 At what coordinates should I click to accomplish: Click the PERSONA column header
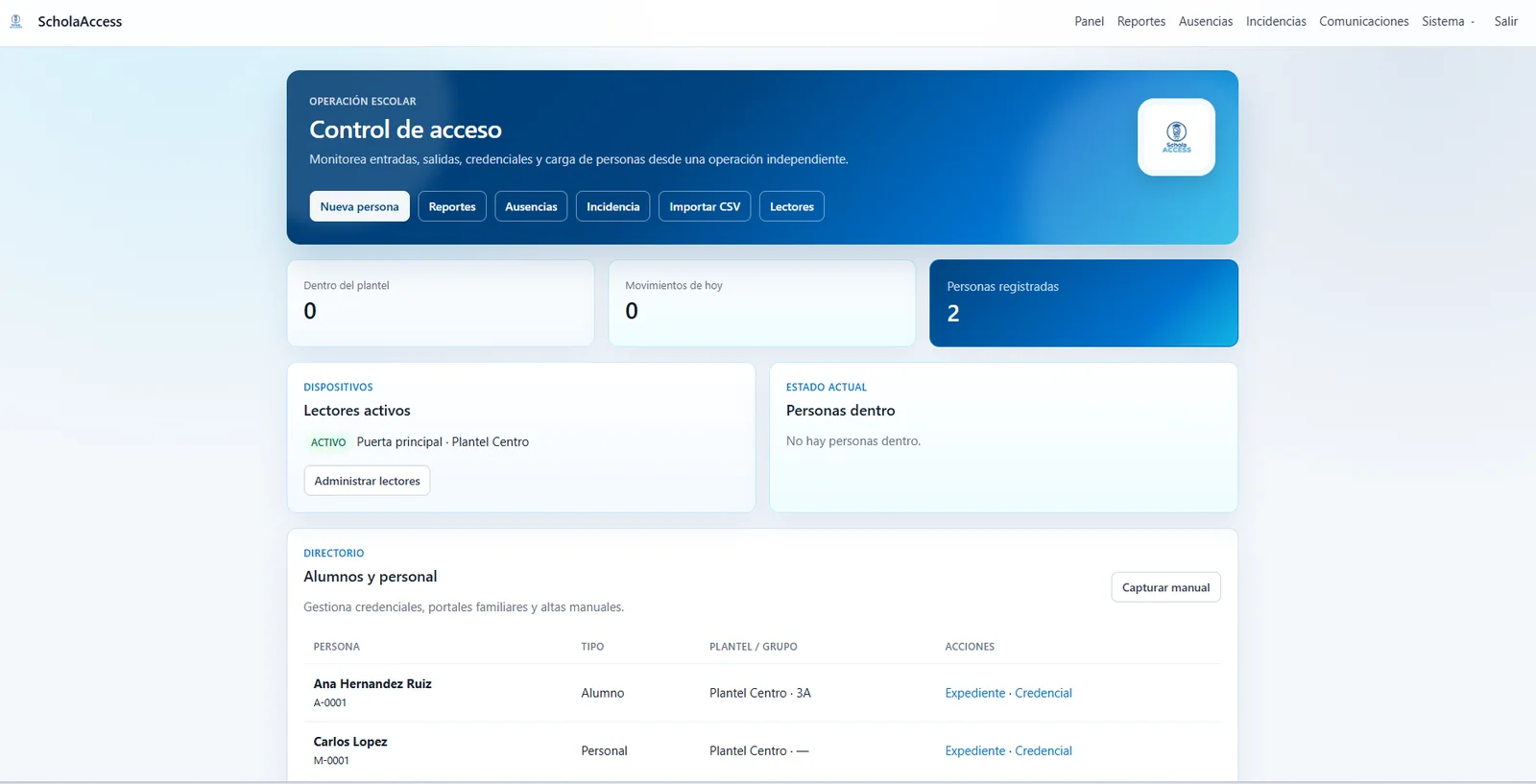[337, 647]
